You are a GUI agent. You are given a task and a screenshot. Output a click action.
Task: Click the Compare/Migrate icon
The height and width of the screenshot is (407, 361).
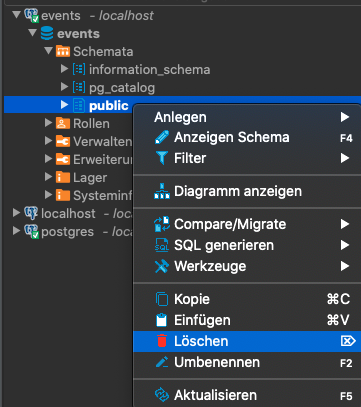tap(162, 224)
